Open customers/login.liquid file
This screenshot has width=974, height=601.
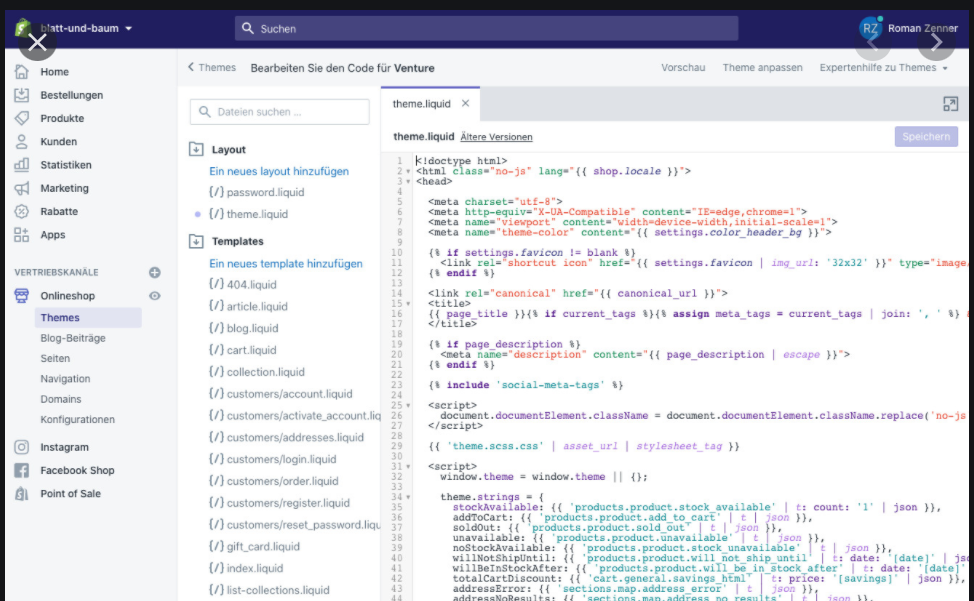[x=273, y=459]
